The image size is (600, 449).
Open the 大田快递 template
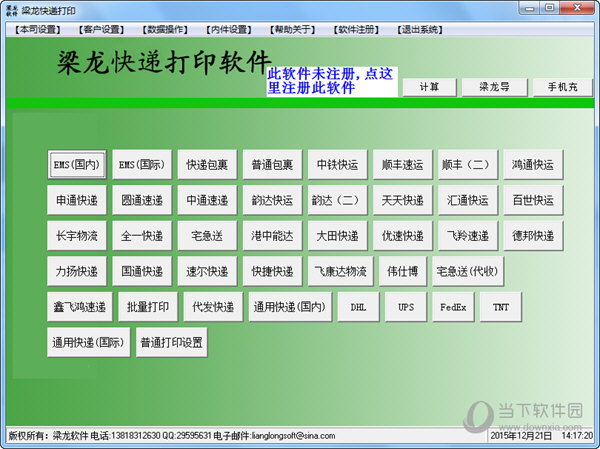[x=338, y=236]
